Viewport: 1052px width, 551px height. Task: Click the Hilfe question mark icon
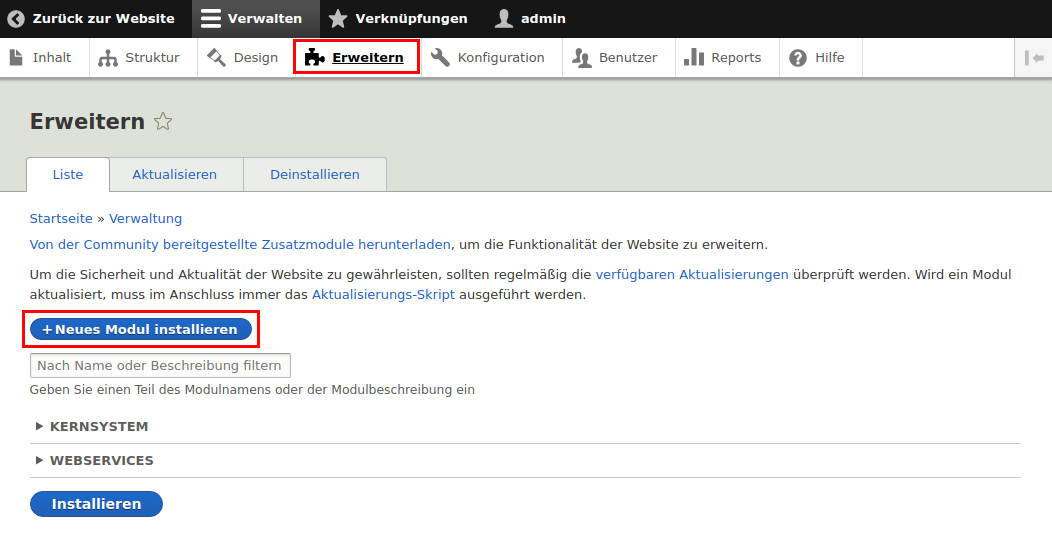coord(798,58)
